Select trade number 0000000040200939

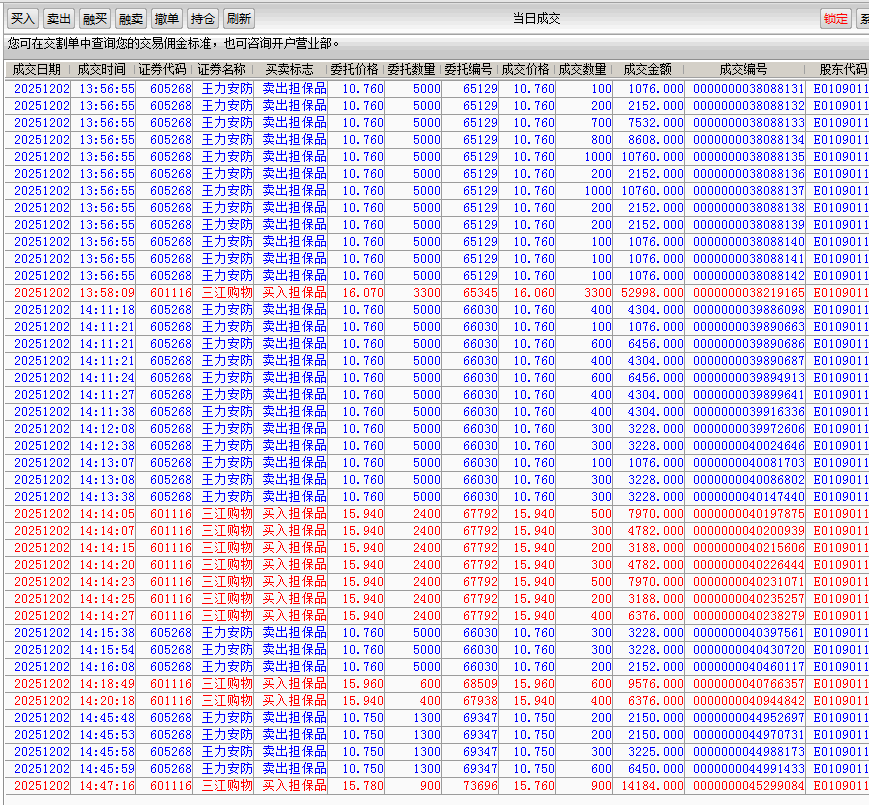tap(748, 531)
